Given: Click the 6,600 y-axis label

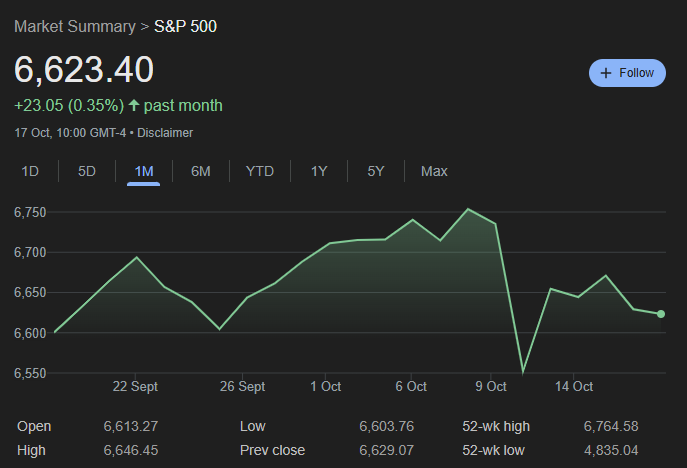Looking at the screenshot, I should click(30, 333).
